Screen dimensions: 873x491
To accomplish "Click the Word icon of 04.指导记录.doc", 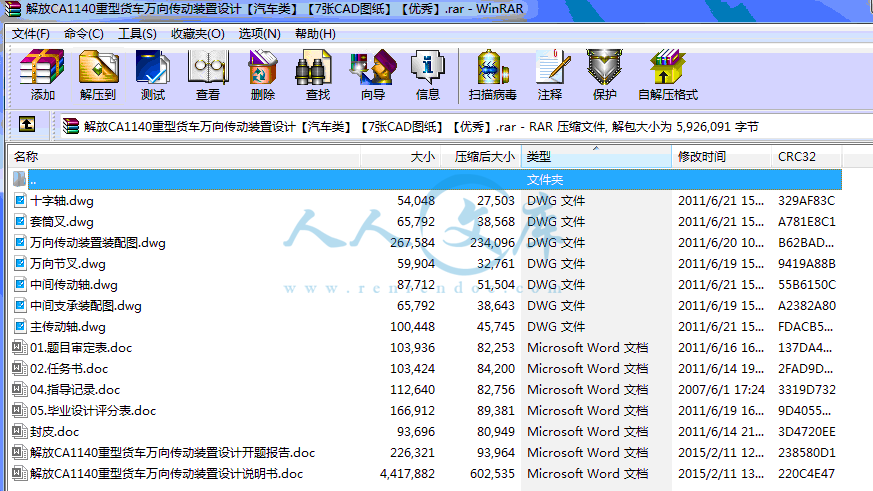I will [x=19, y=389].
